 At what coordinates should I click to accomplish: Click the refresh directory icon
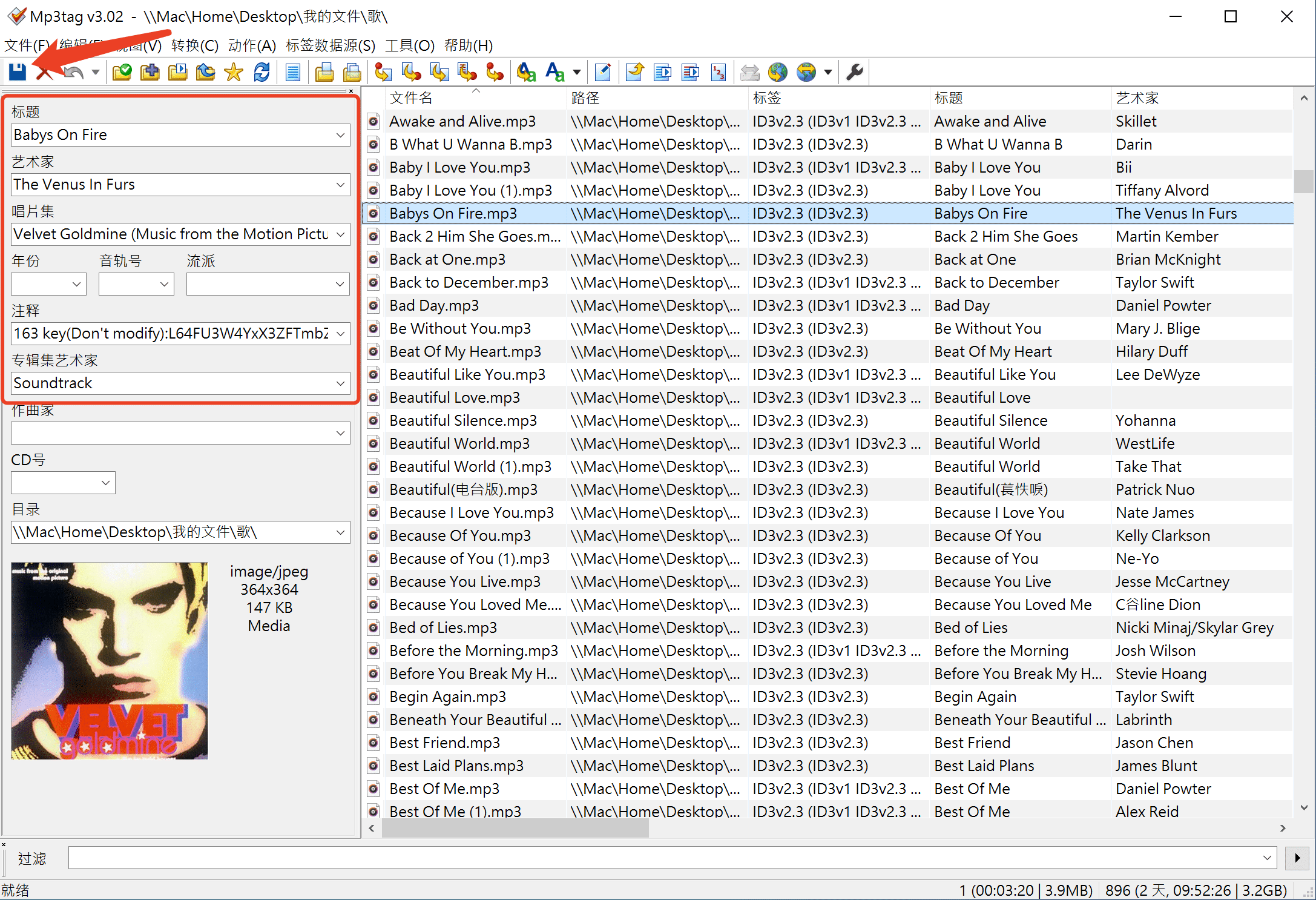tap(262, 72)
